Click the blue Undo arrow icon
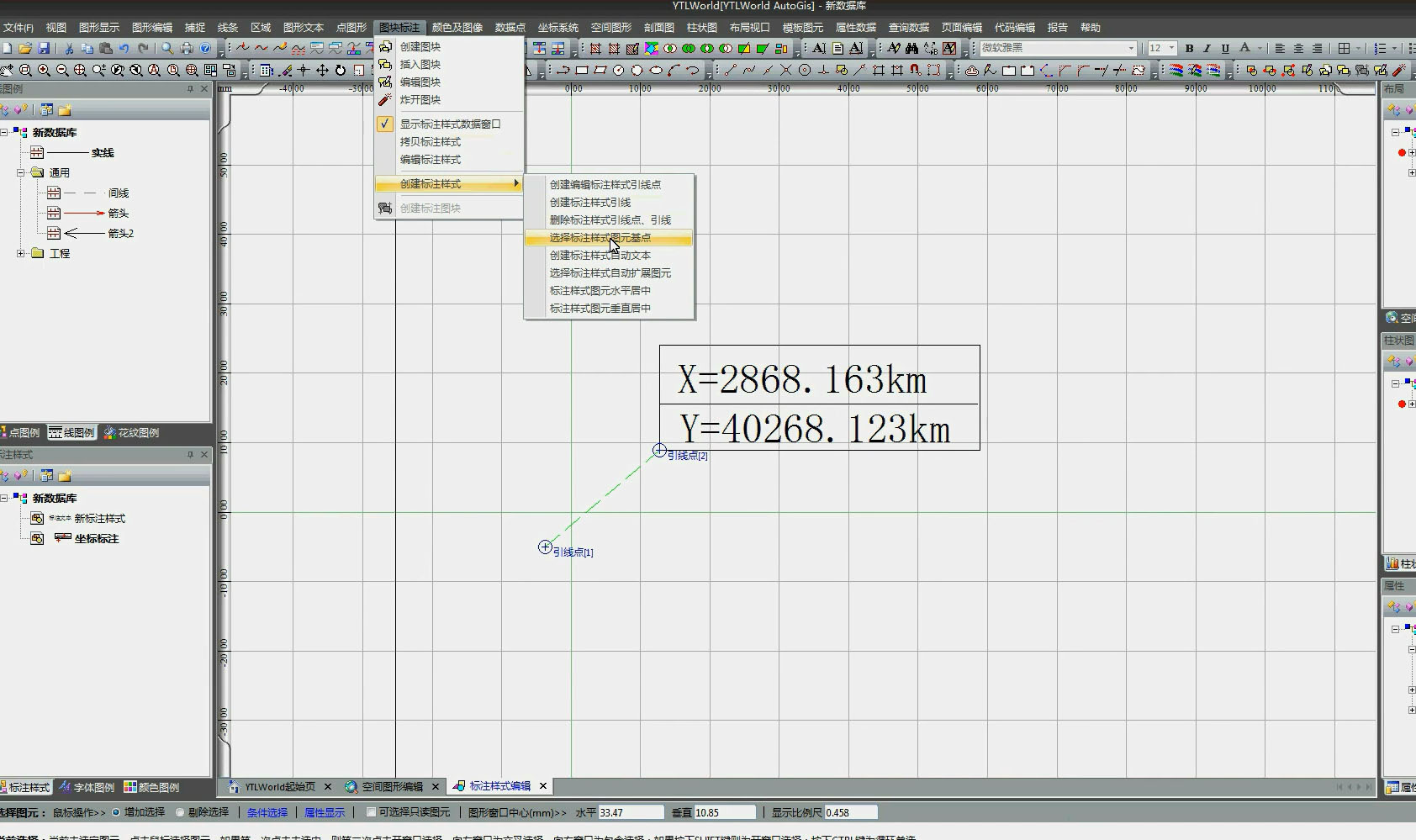 124,48
